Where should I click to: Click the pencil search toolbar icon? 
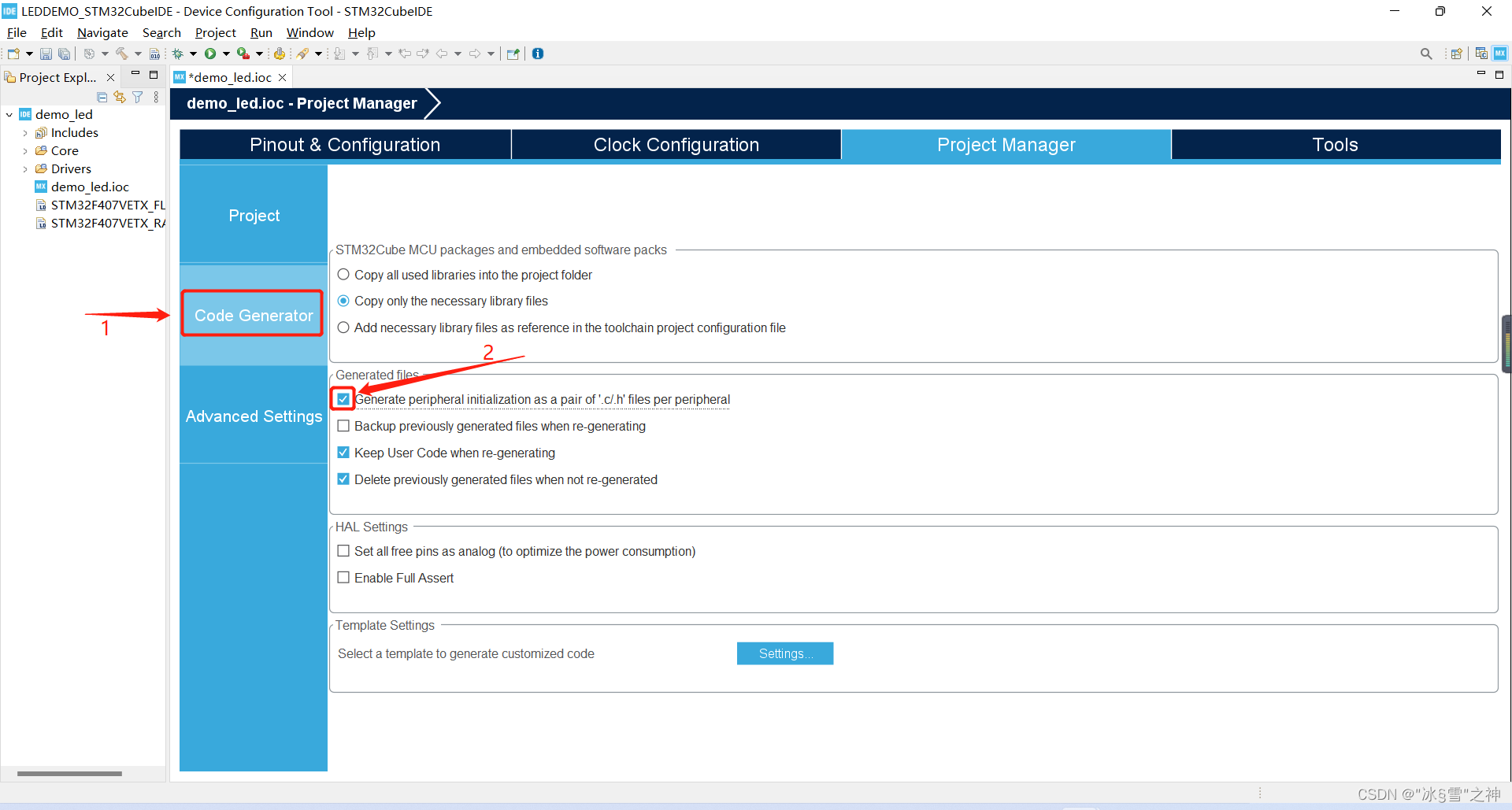point(302,54)
